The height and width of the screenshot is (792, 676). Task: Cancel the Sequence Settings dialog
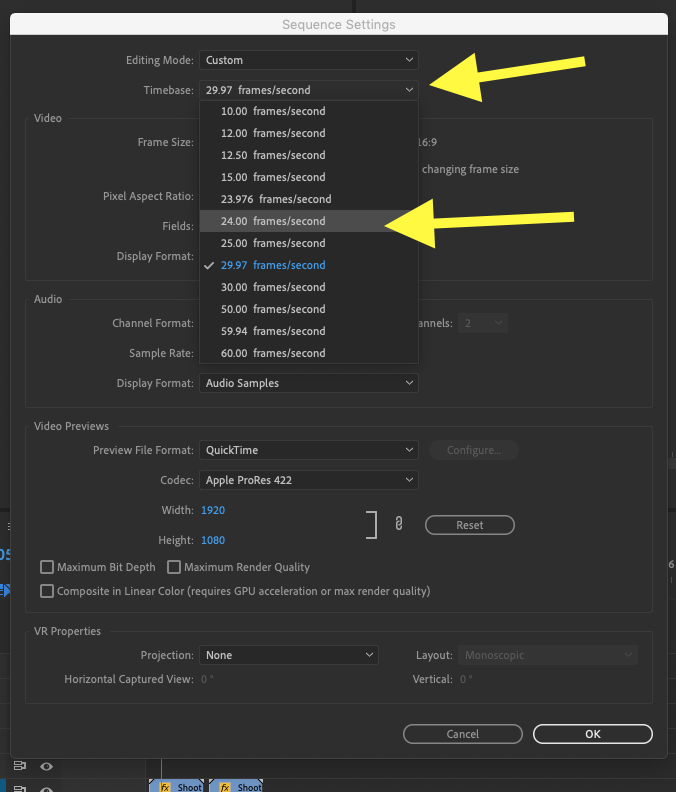click(462, 734)
